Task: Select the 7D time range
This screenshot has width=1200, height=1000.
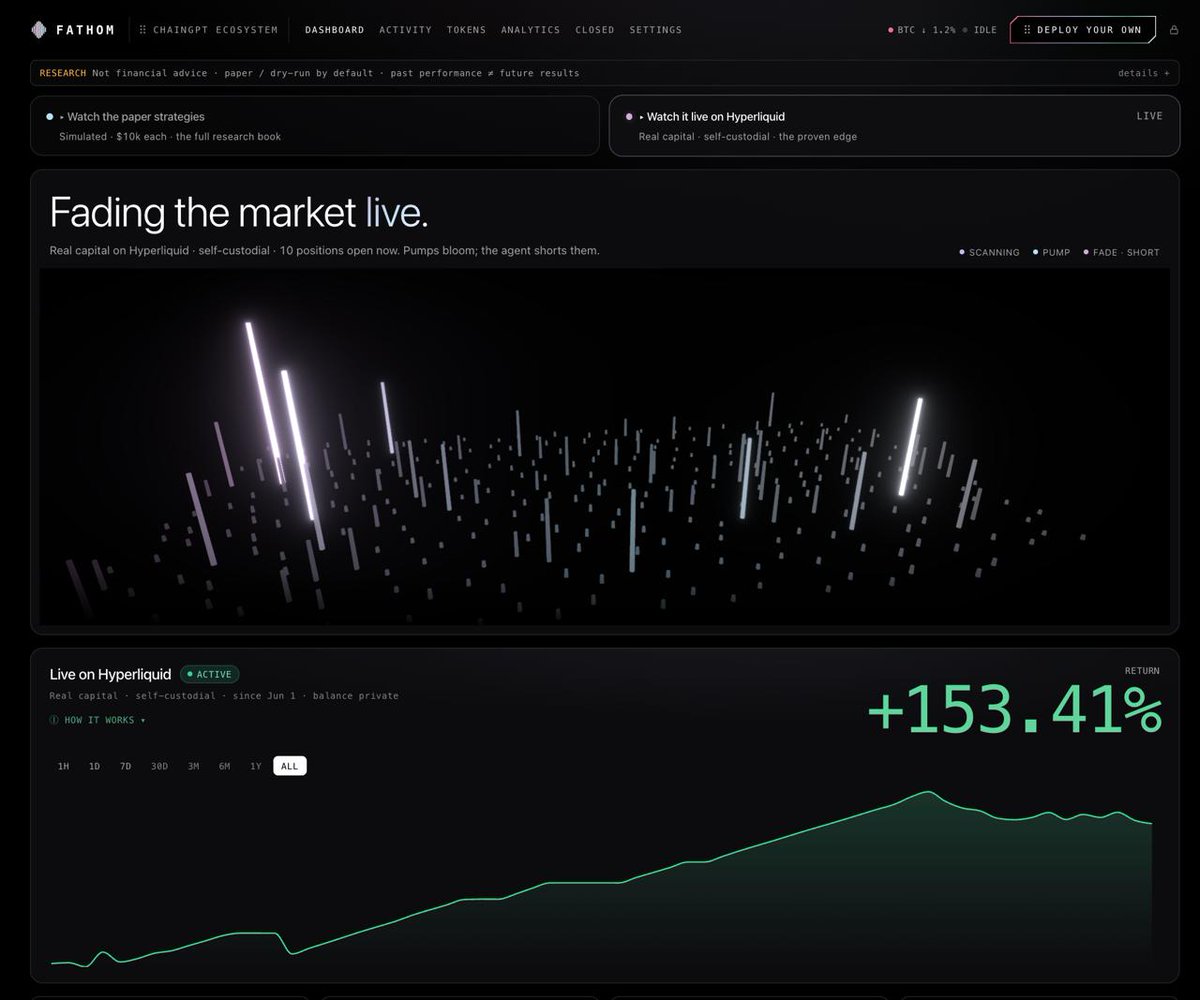Action: coord(125,766)
